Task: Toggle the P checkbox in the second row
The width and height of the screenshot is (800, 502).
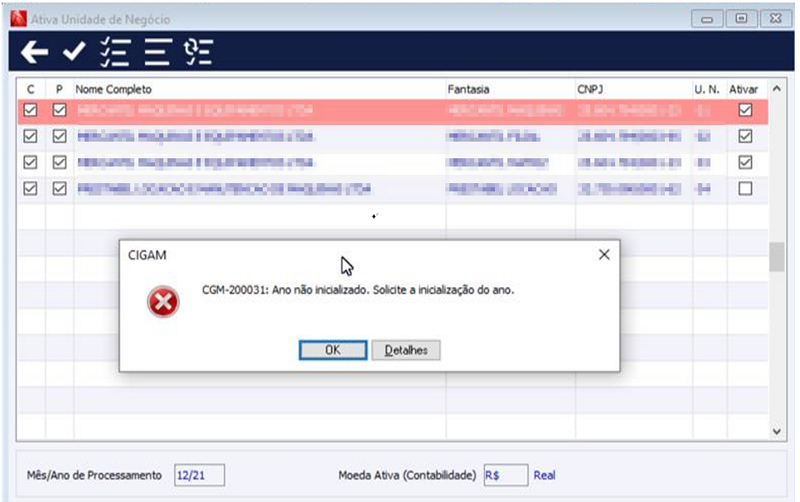Action: click(x=60, y=136)
